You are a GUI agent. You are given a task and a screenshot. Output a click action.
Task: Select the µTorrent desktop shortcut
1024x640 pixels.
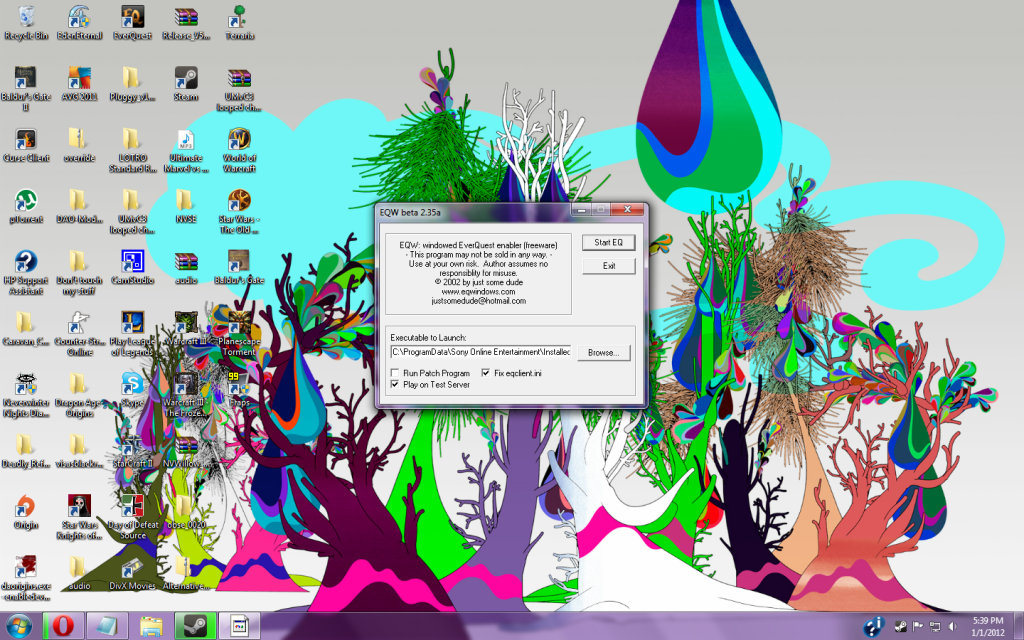(26, 207)
